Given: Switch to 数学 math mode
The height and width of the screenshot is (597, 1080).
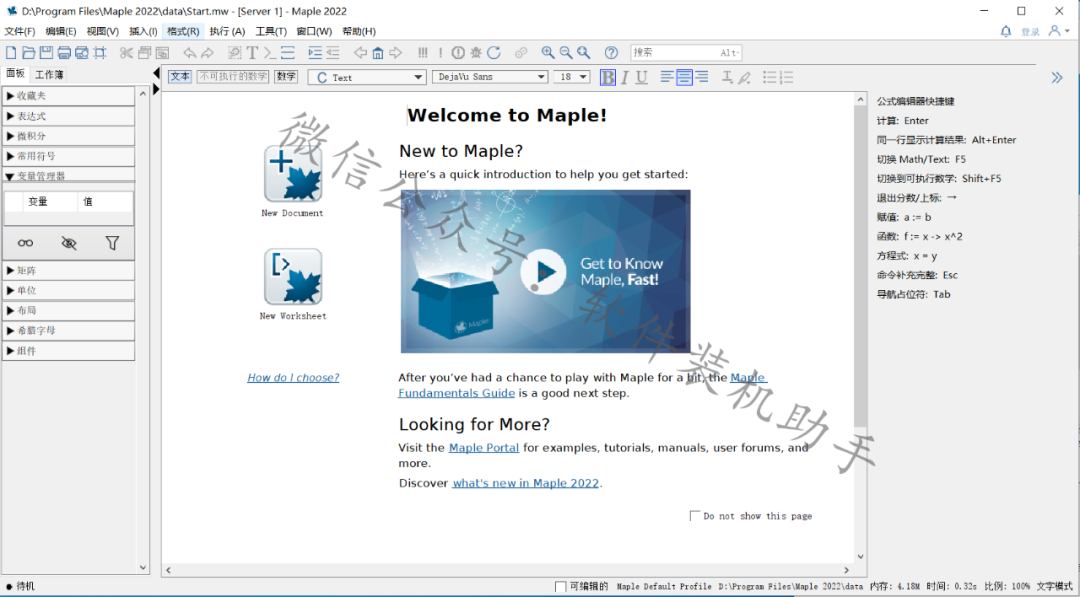Looking at the screenshot, I should point(286,76).
